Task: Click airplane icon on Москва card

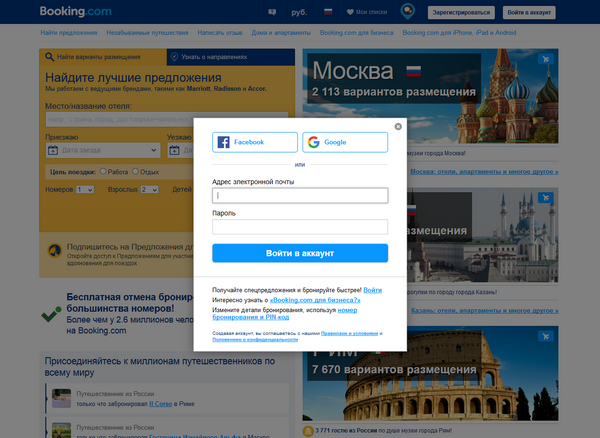Action: [x=546, y=59]
